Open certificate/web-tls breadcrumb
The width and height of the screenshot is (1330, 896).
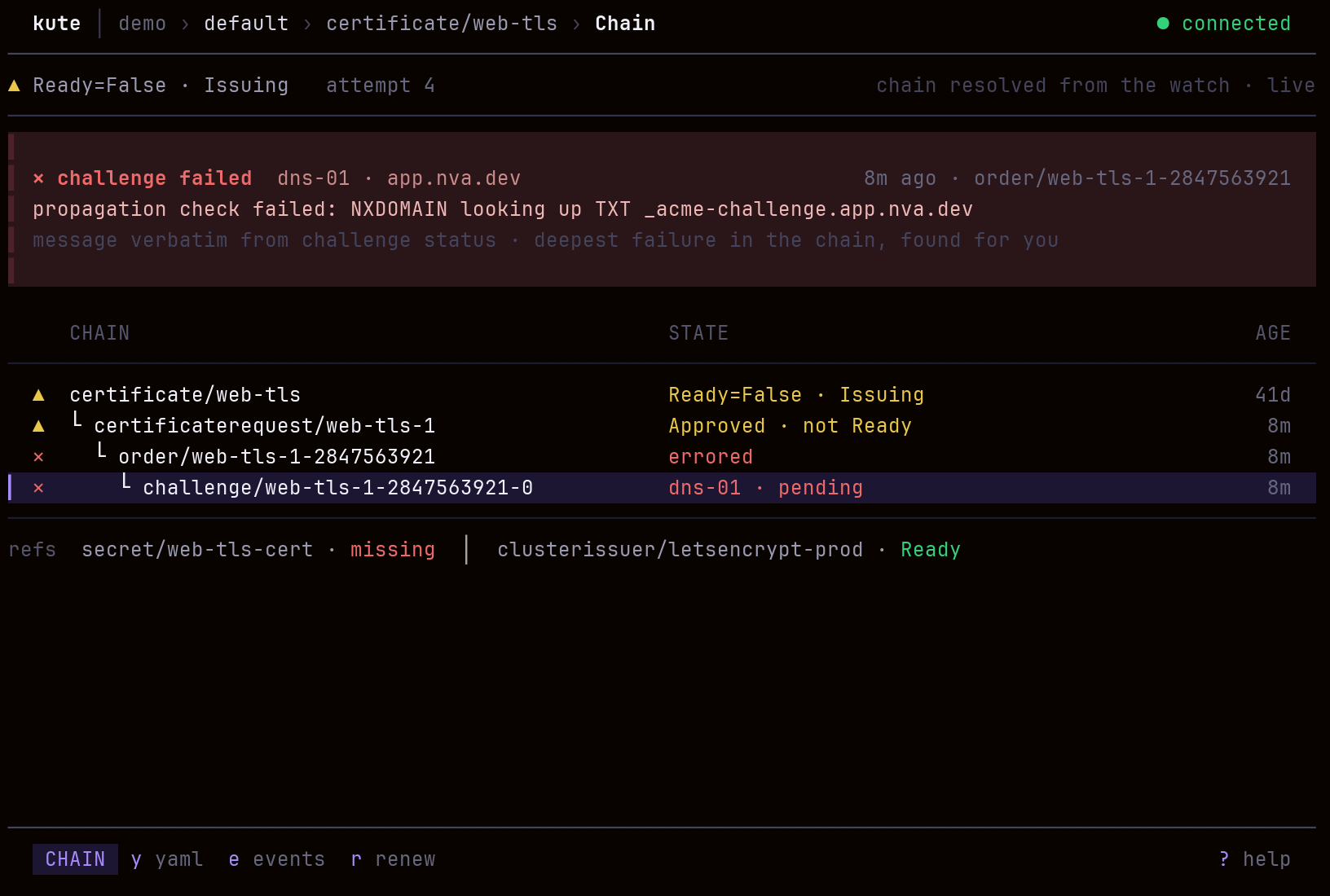(442, 24)
